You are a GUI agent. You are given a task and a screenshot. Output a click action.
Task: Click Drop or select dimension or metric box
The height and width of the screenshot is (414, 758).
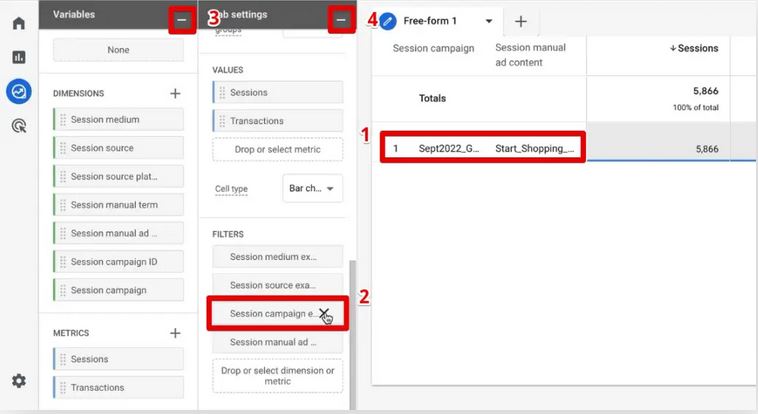point(277,376)
